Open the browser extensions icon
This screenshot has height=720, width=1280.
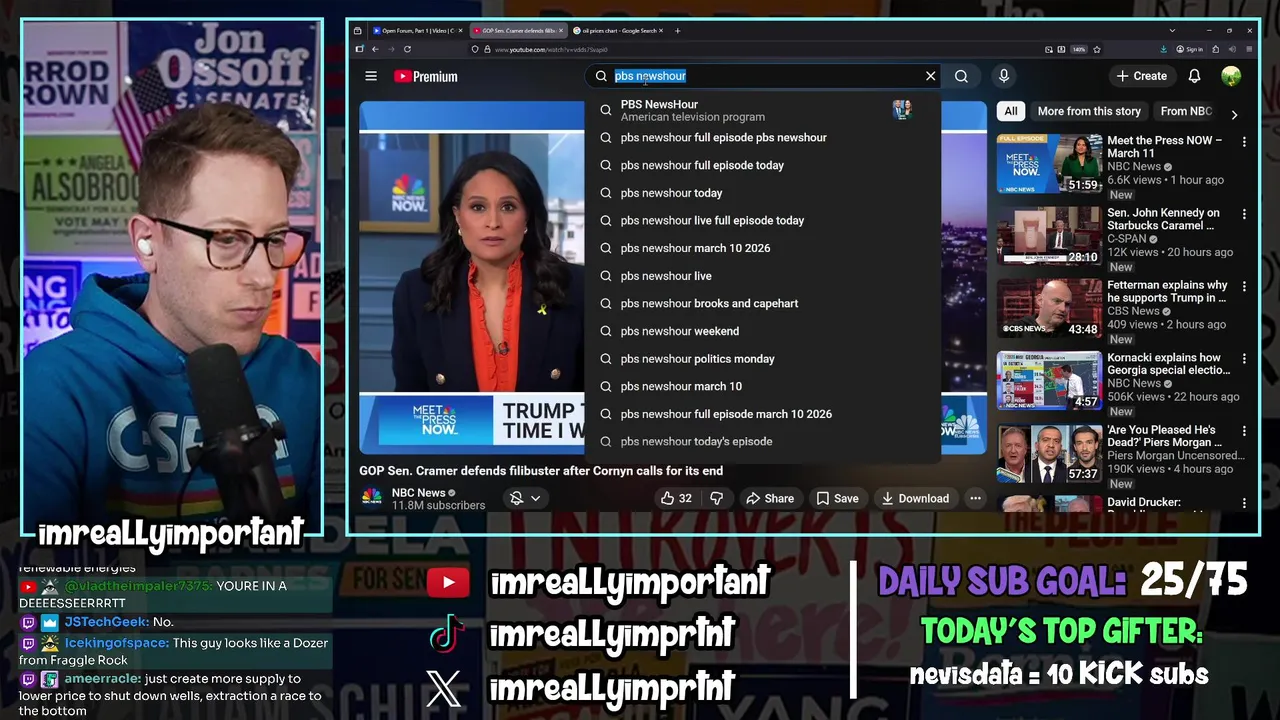pyautogui.click(x=1216, y=49)
